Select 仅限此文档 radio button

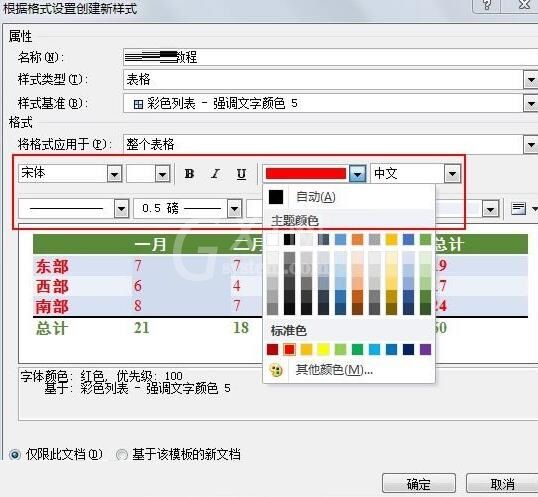click(15, 455)
